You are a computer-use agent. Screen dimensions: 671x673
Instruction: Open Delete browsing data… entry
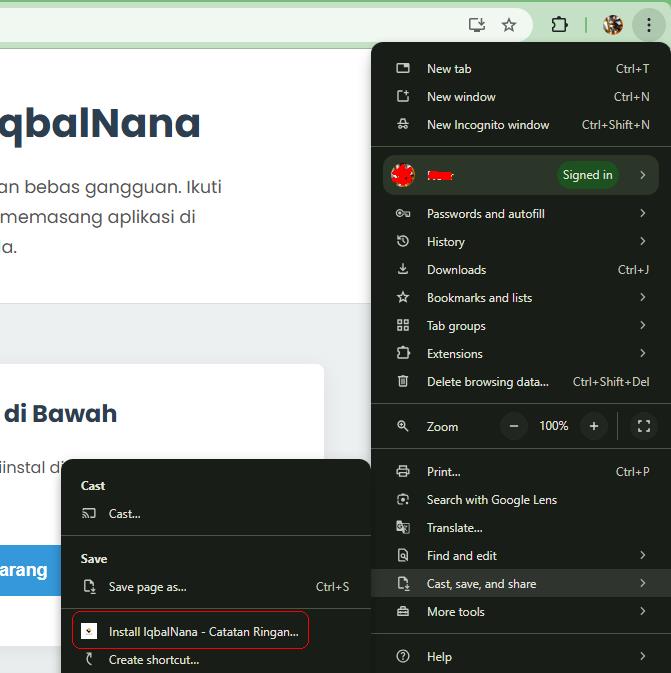[521, 381]
